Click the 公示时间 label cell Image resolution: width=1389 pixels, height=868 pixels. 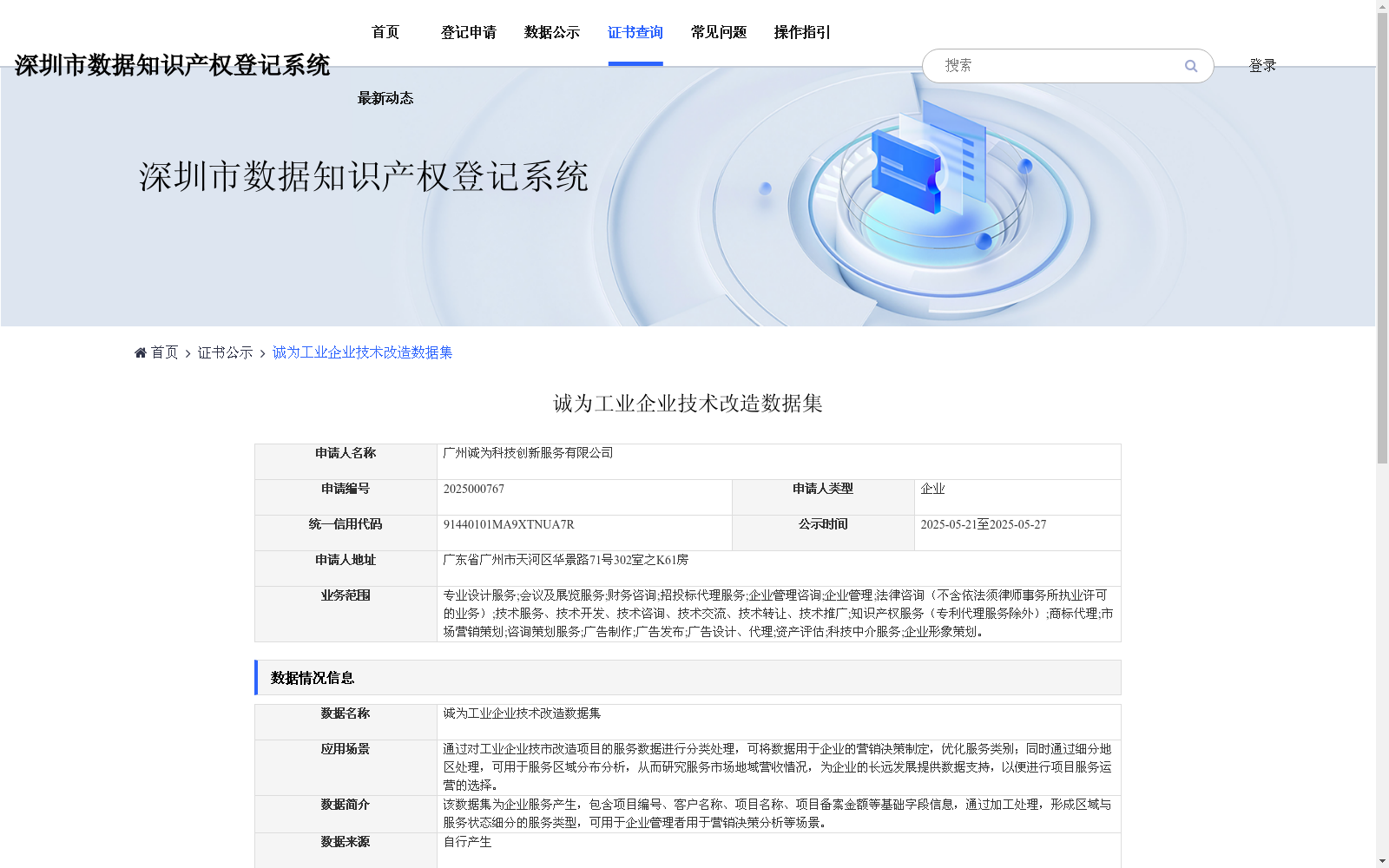(x=823, y=533)
